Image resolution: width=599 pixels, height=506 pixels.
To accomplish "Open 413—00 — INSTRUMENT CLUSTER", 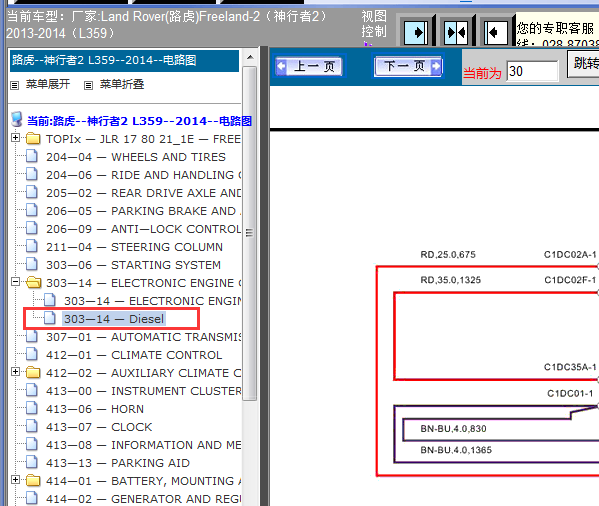I will click(143, 391).
